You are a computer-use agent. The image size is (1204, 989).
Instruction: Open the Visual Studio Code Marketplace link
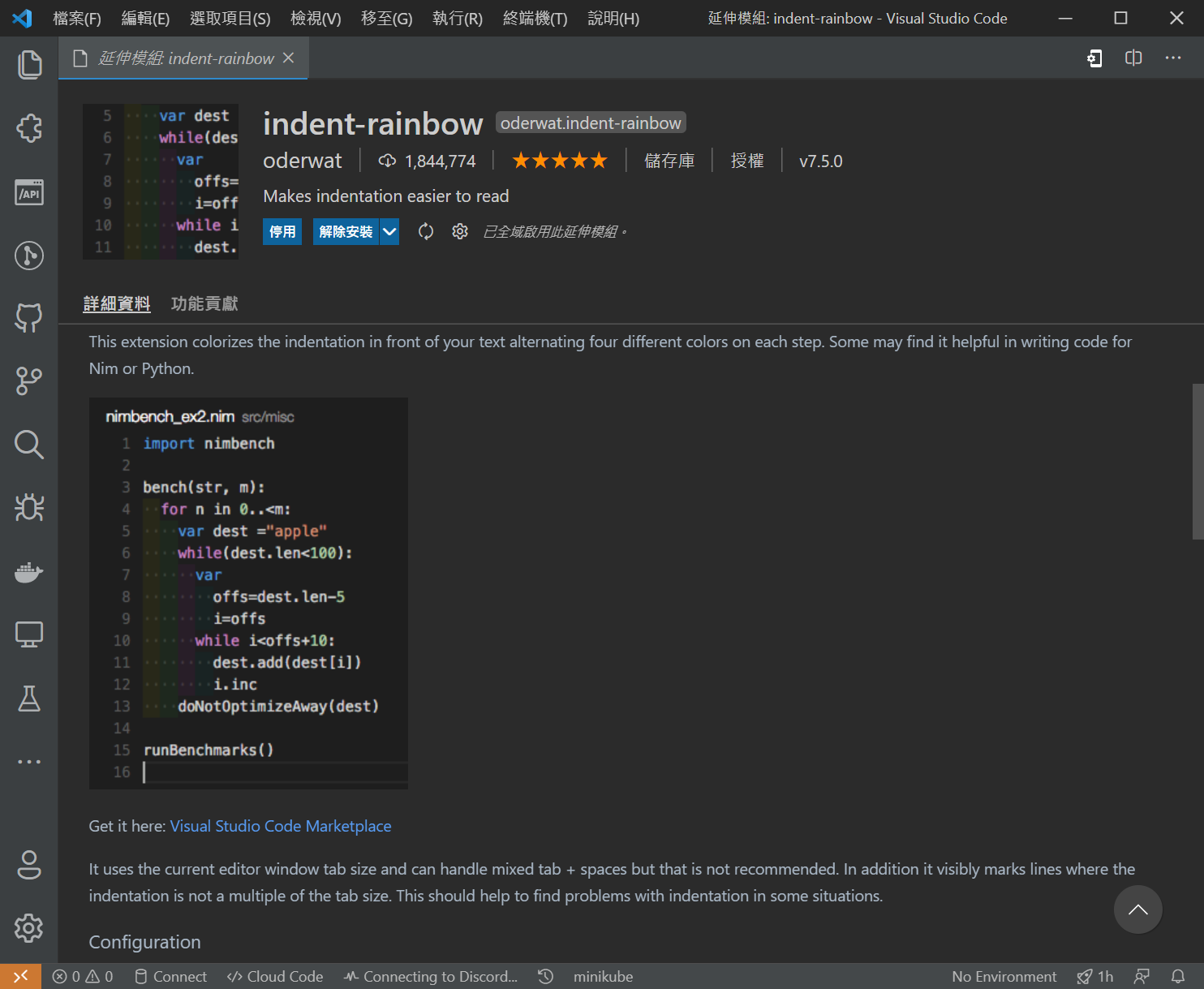point(280,825)
